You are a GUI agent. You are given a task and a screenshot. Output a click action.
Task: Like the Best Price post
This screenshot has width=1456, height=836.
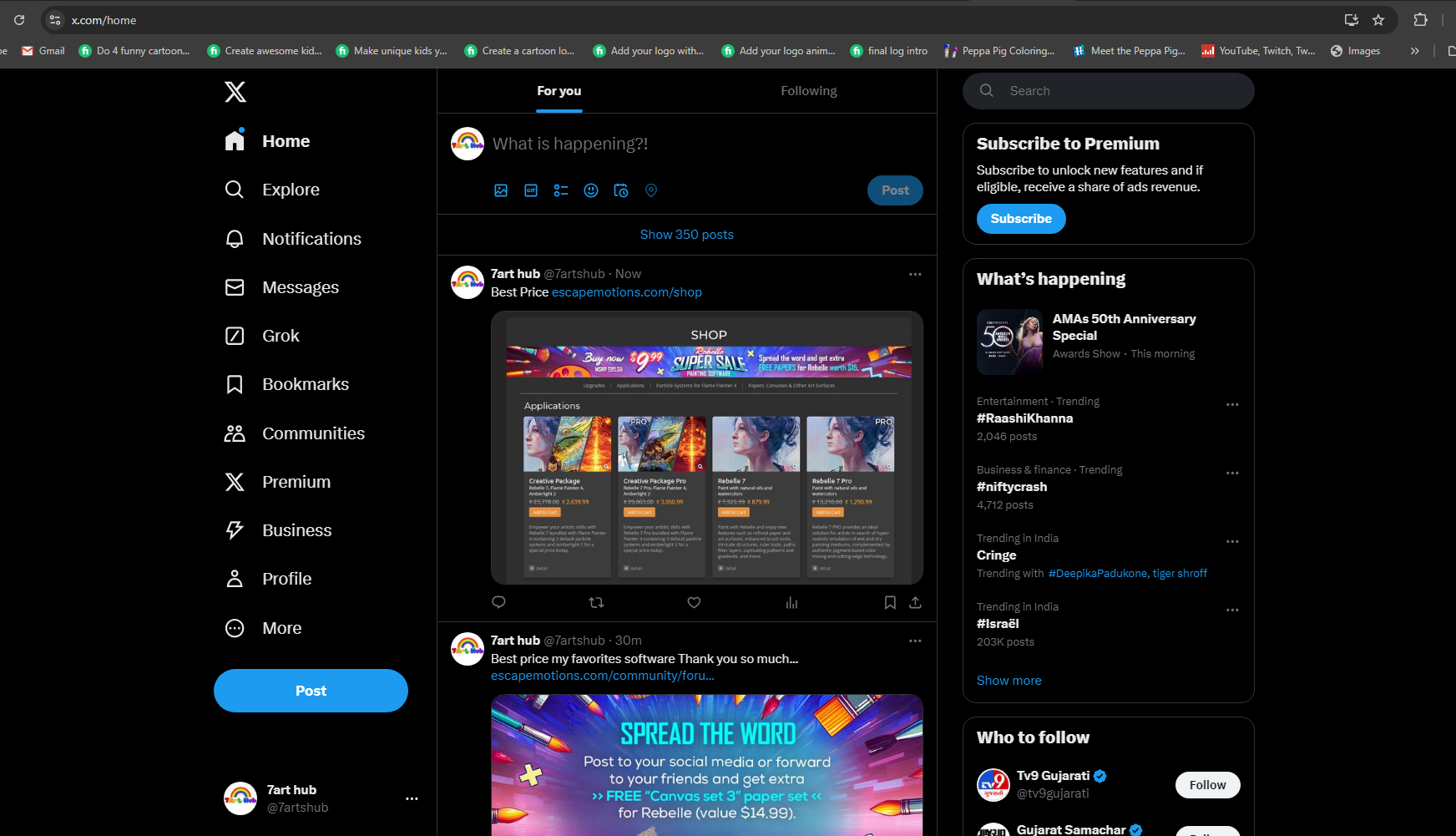pyautogui.click(x=694, y=602)
